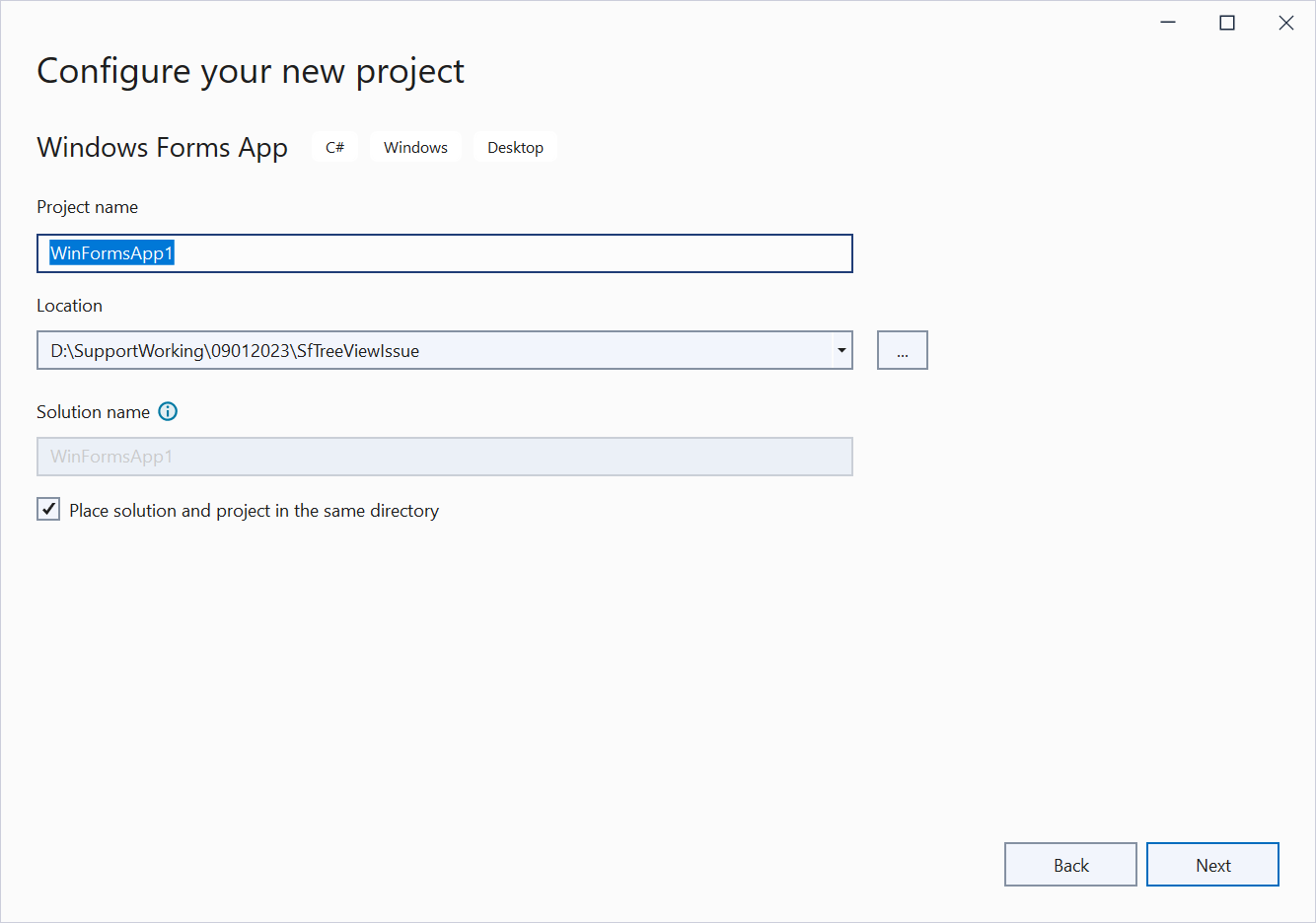Click the Windows Forms App heading
1316x923 pixels.
coord(162,146)
